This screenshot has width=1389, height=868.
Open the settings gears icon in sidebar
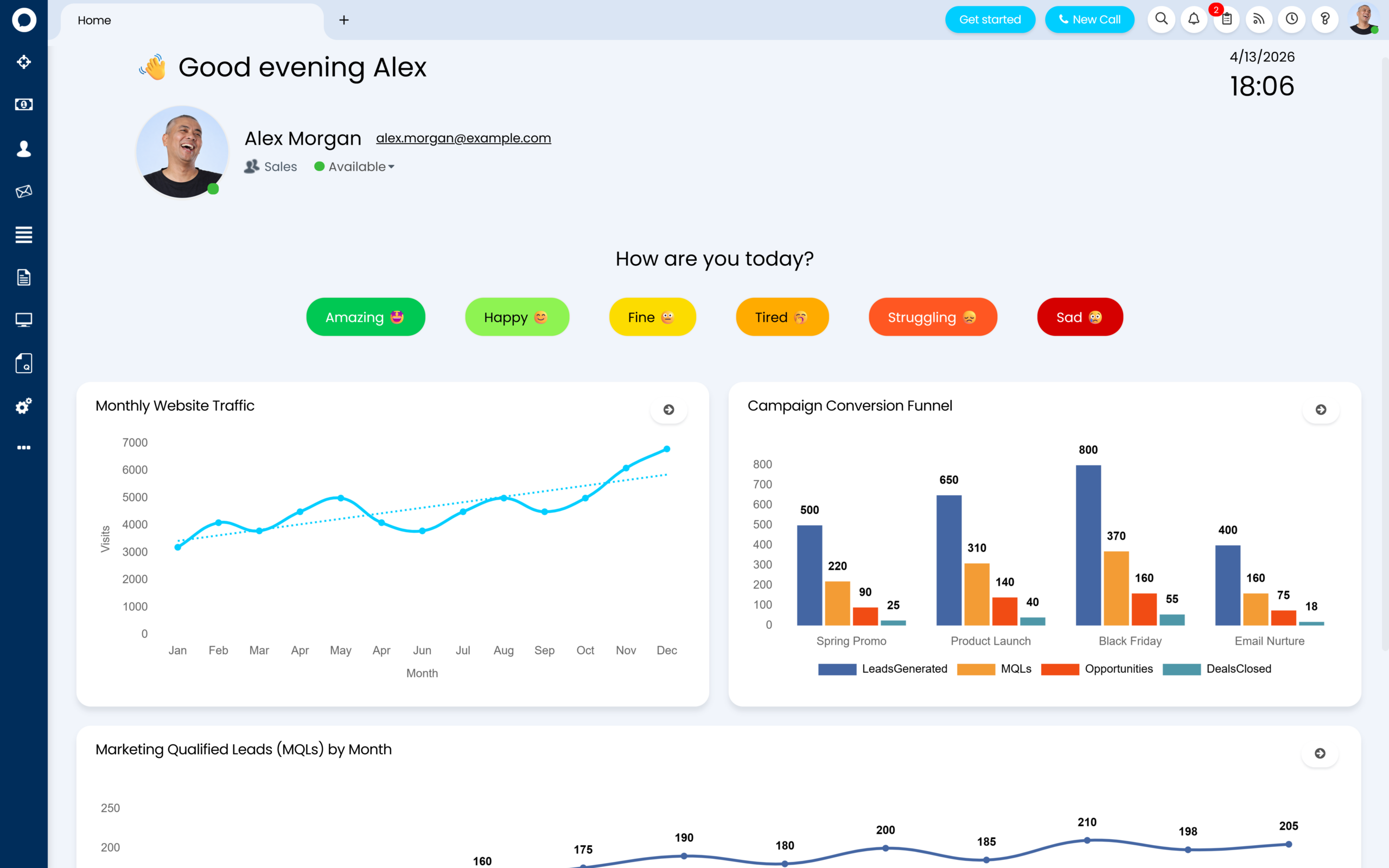coord(23,406)
